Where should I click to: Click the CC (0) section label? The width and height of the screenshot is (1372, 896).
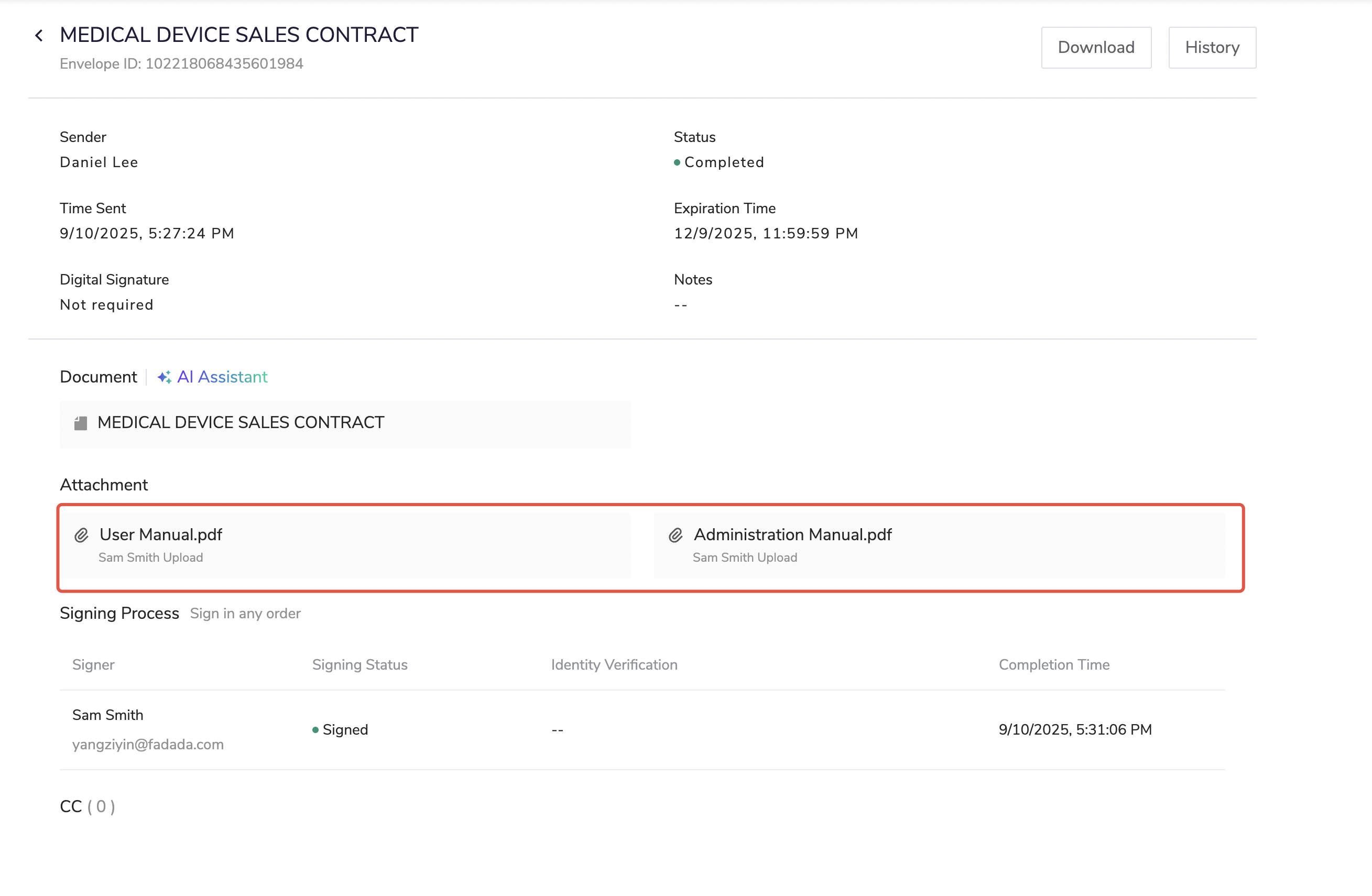pyautogui.click(x=88, y=806)
